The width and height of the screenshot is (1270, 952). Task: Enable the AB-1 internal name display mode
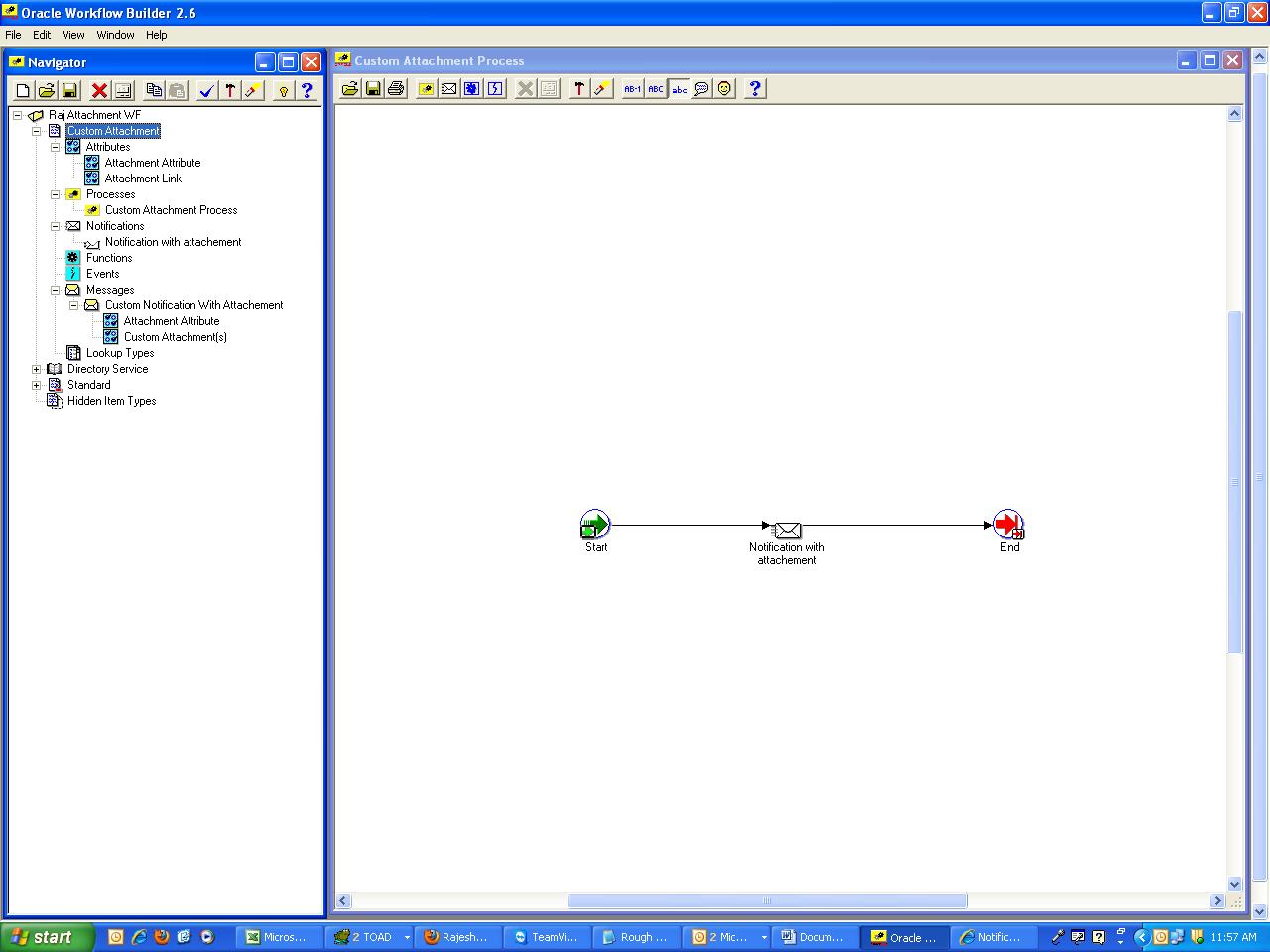point(632,89)
